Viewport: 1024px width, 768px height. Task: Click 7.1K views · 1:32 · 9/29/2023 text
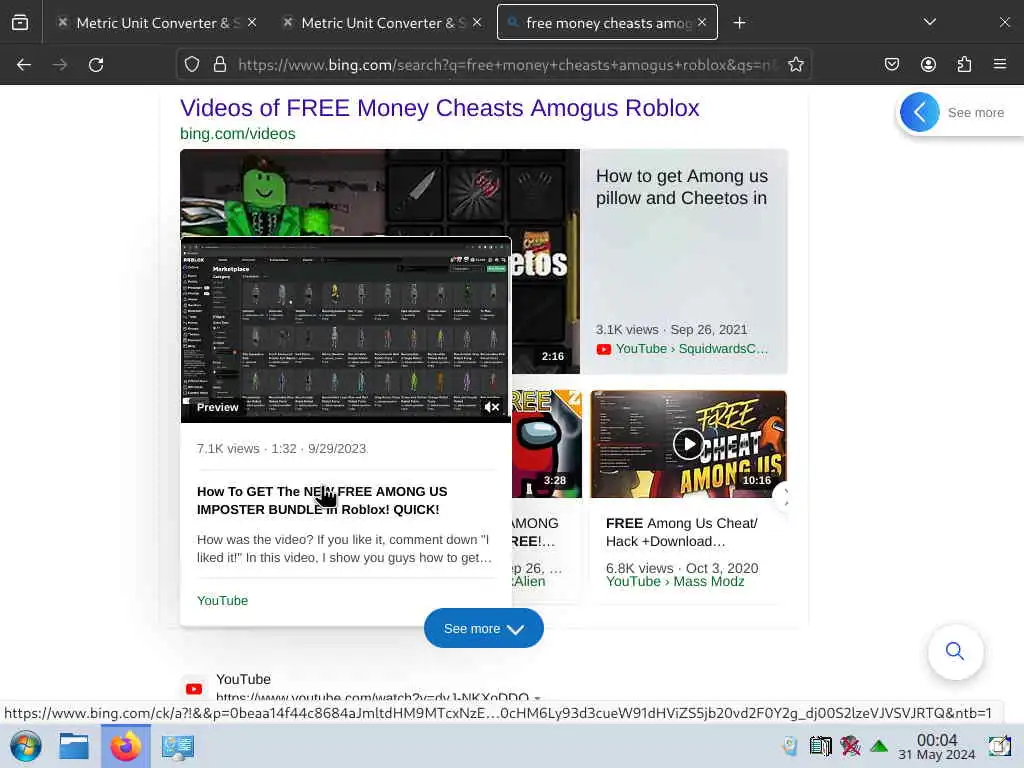point(281,449)
